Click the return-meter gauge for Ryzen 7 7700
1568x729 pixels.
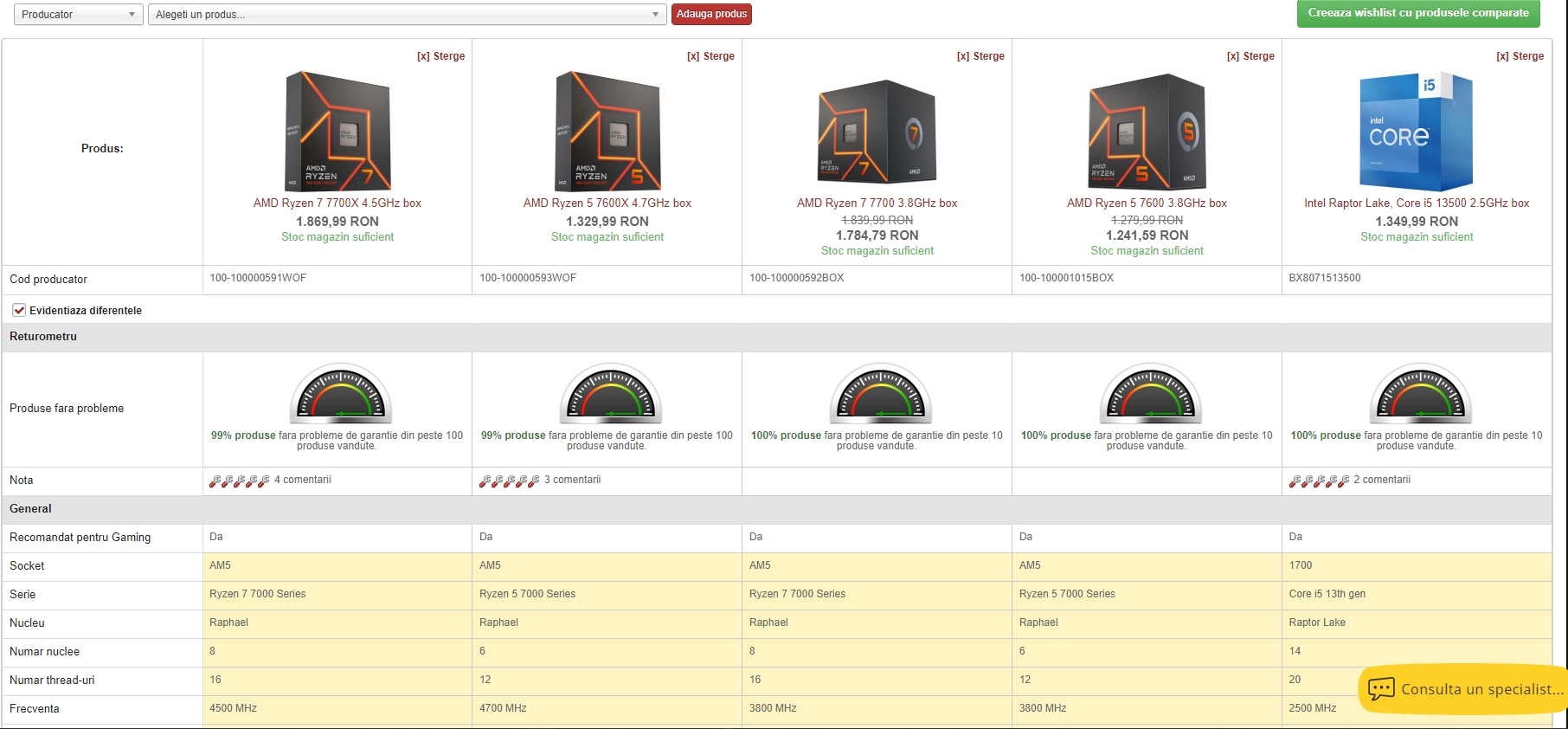click(881, 394)
